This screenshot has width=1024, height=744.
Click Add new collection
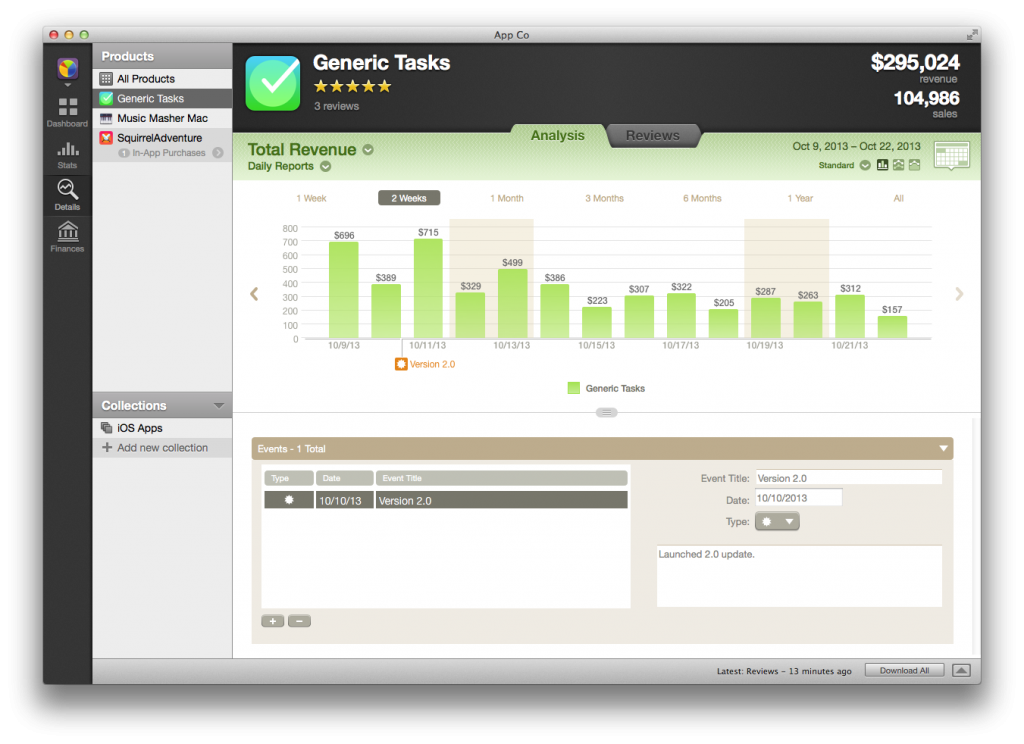[162, 447]
